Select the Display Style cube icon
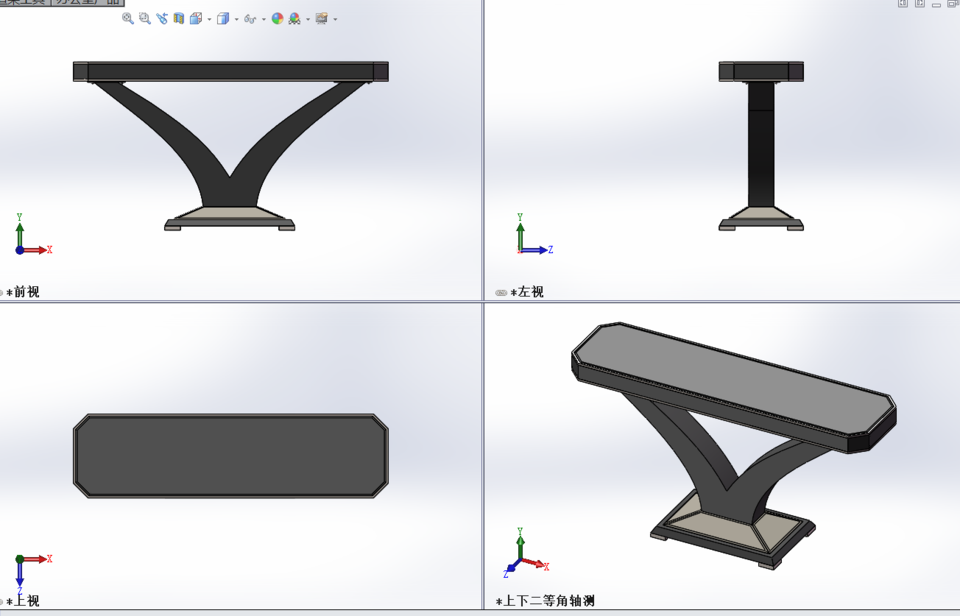The image size is (960, 616). tap(222, 17)
